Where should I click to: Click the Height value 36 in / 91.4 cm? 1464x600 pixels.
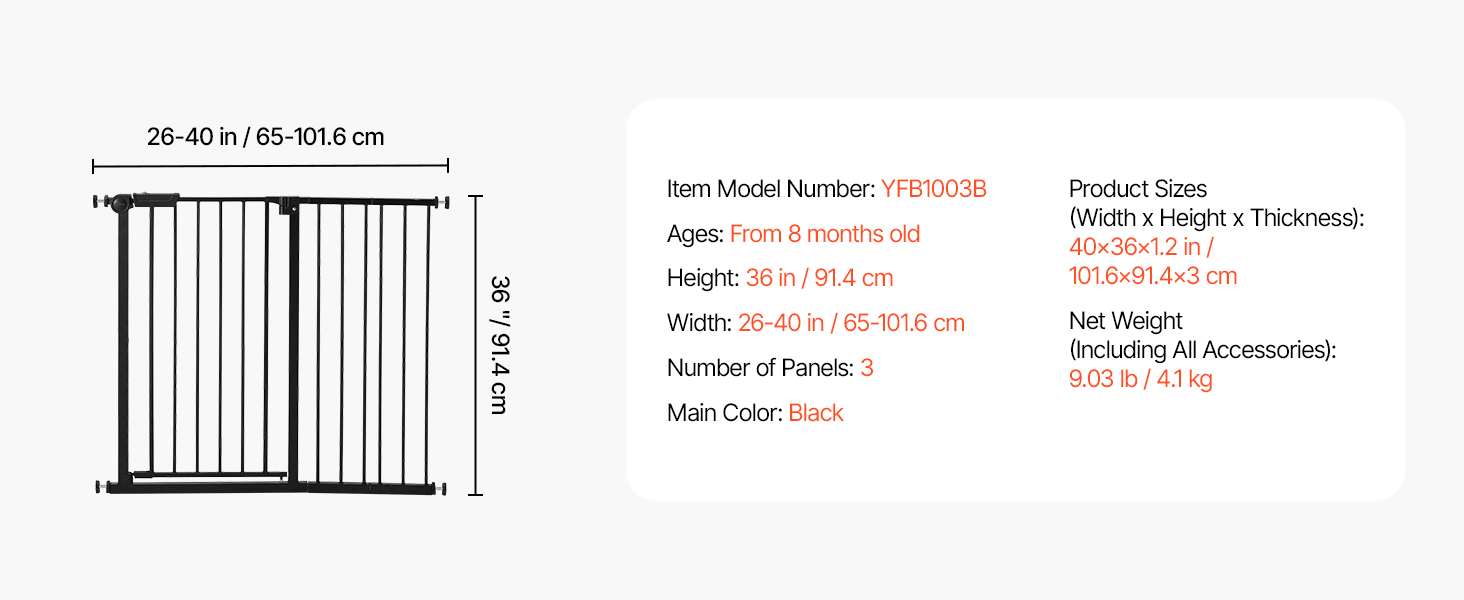[819, 278]
